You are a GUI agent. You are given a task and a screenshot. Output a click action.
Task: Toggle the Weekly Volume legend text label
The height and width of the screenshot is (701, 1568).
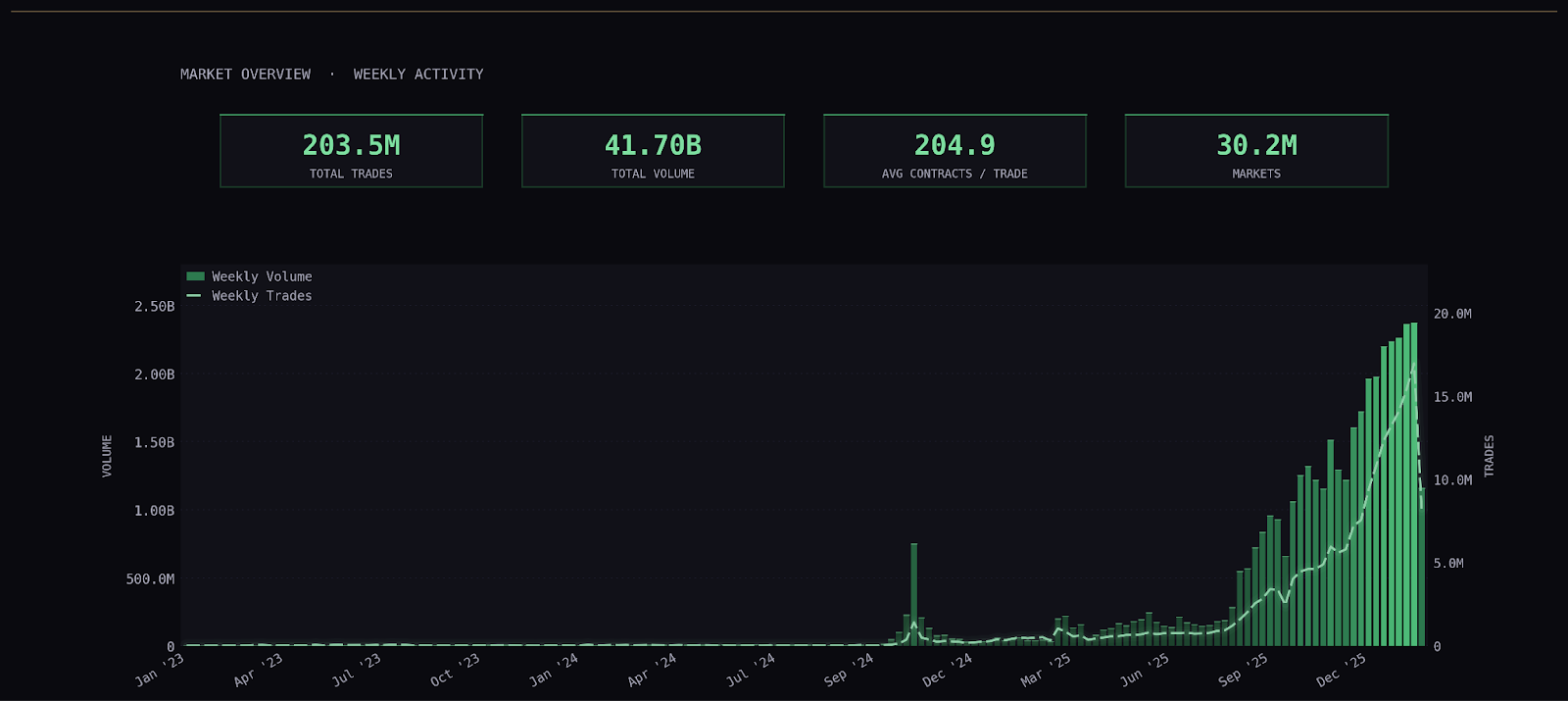point(262,276)
